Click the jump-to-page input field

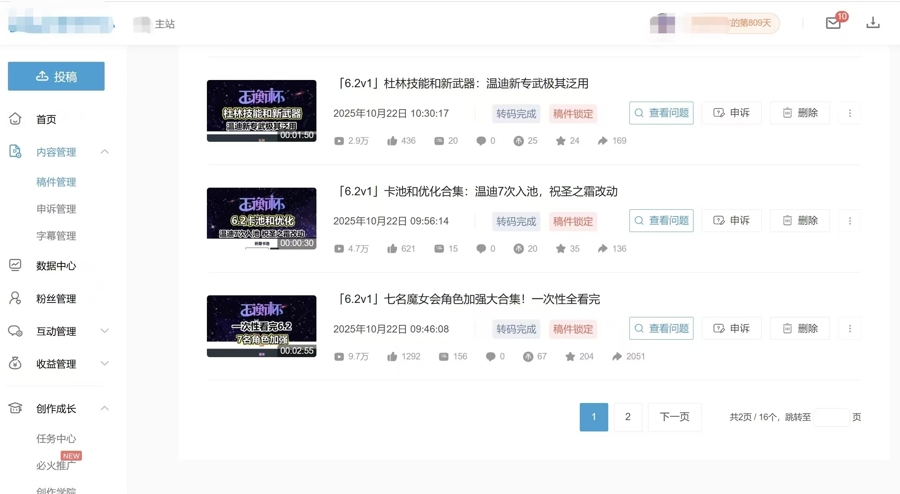click(x=831, y=417)
